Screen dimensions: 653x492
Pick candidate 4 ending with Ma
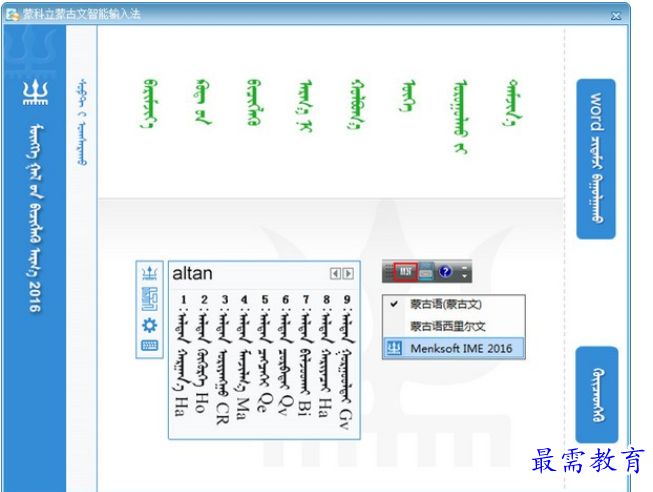point(243,358)
